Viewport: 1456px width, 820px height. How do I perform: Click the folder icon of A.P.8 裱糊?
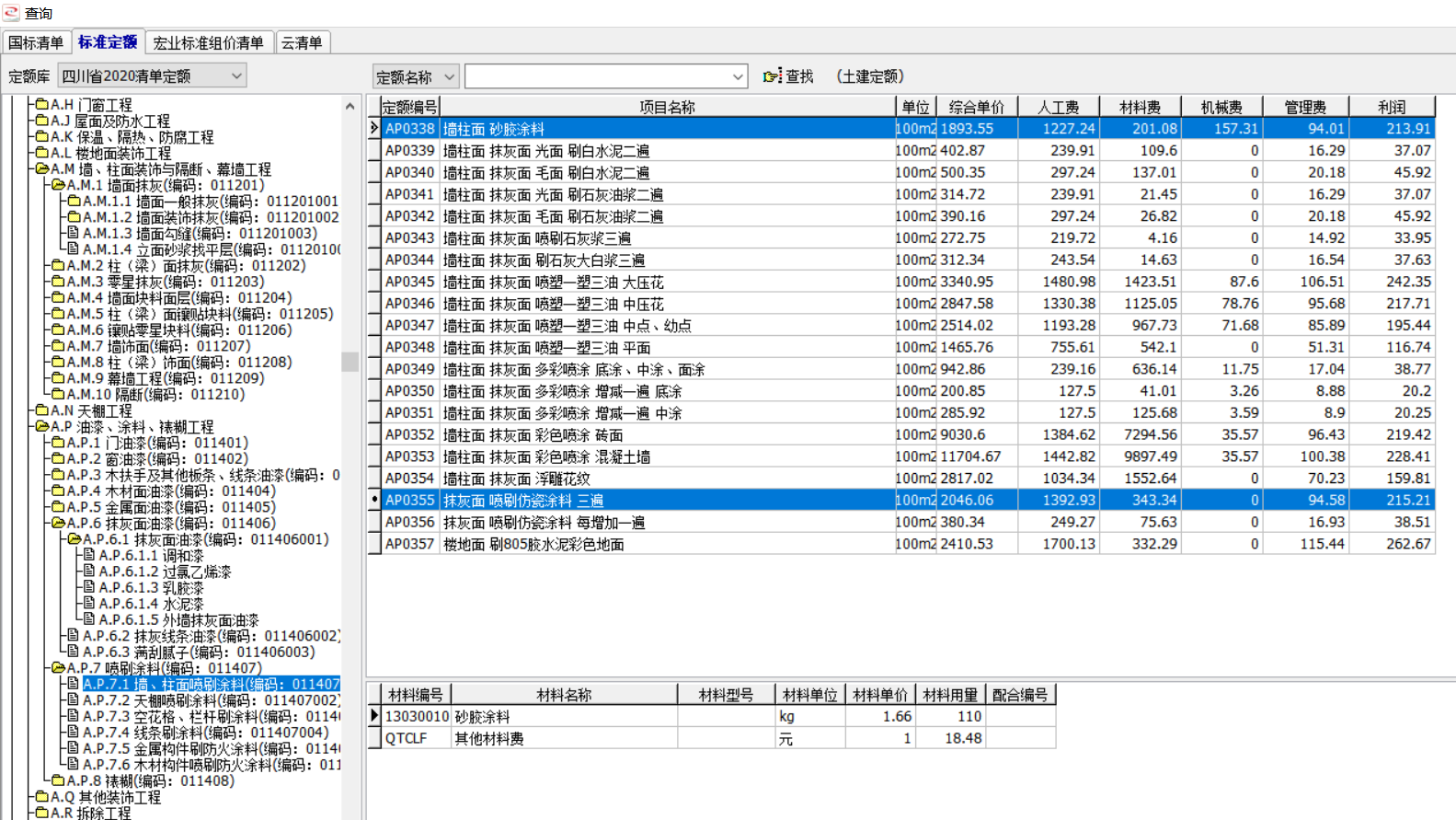point(58,780)
